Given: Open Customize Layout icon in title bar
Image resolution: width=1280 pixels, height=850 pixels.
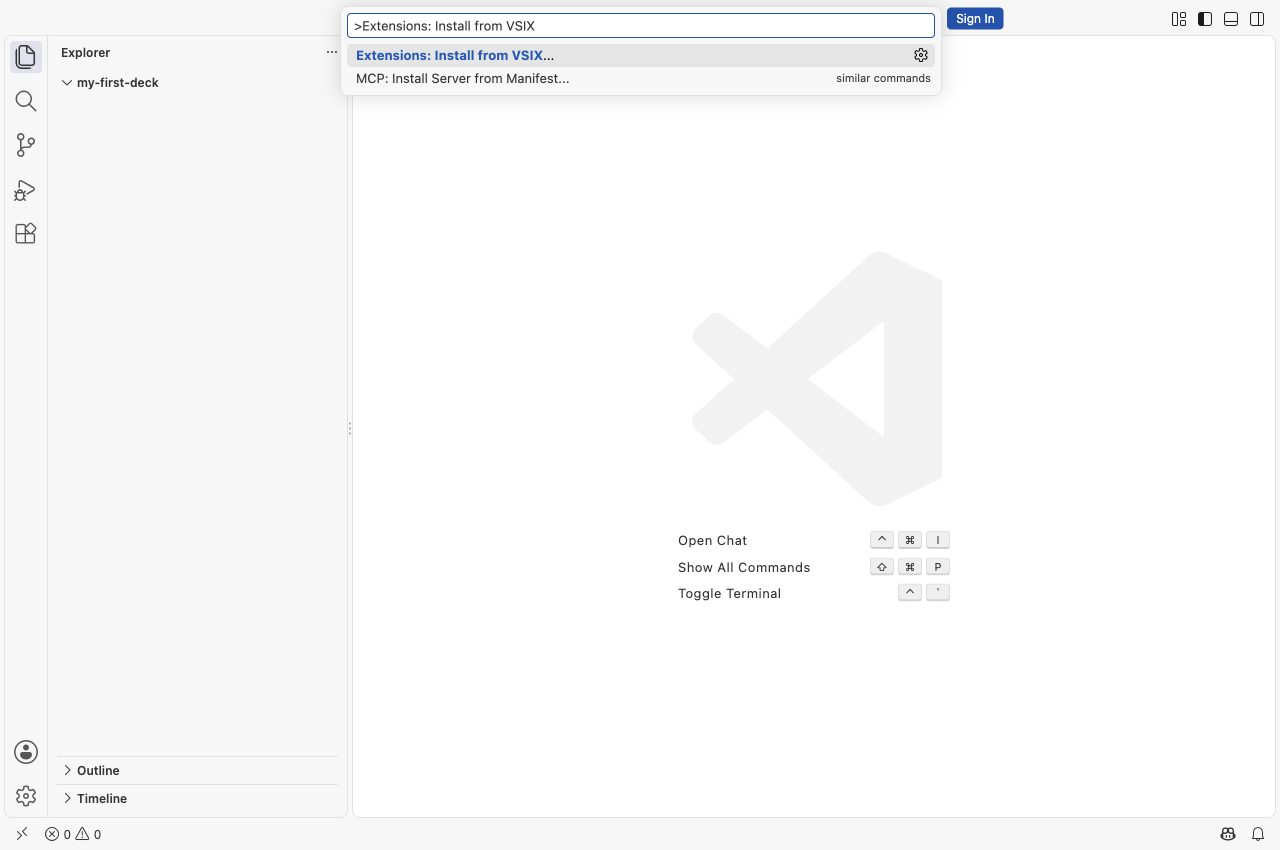Looking at the screenshot, I should (x=1179, y=19).
